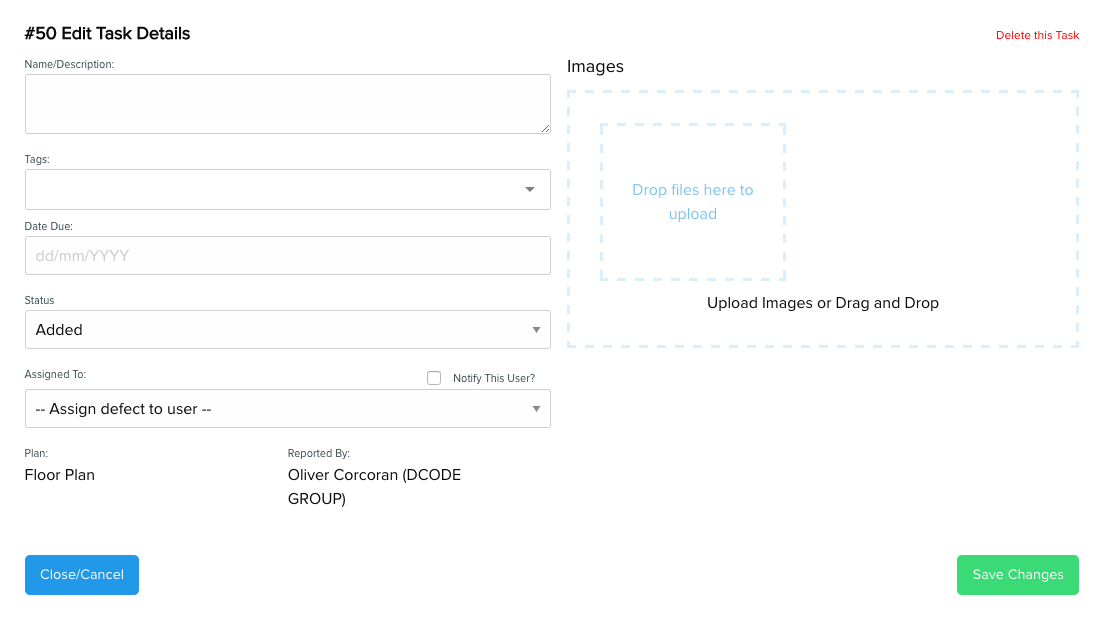Click the Floor Plan plan name
This screenshot has height=627, width=1106.
pos(60,475)
